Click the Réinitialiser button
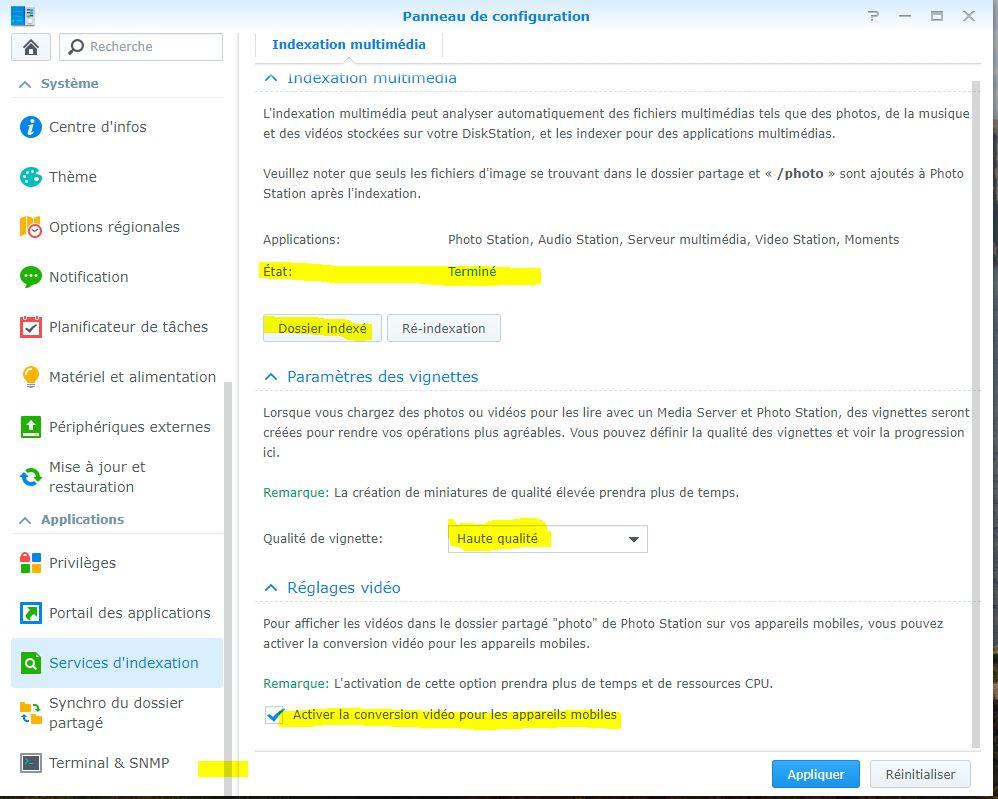This screenshot has width=998, height=799. 920,774
